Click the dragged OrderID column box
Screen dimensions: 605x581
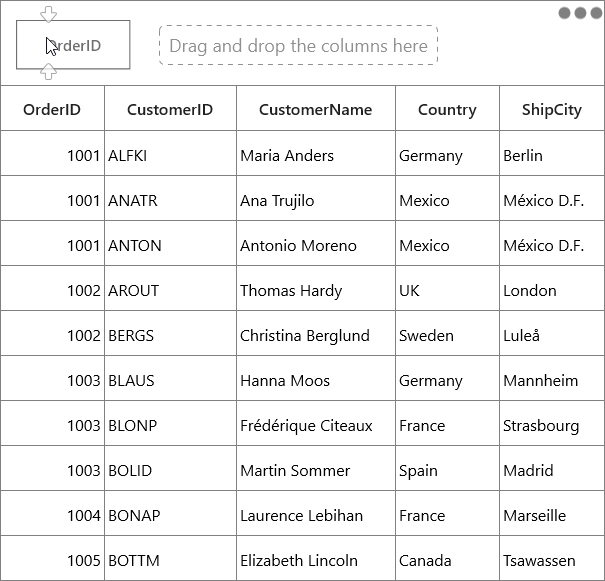click(x=73, y=45)
